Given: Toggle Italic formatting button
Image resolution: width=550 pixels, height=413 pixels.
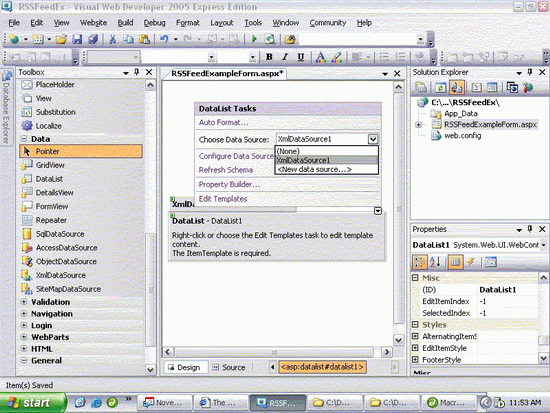Looking at the screenshot, I should pyautogui.click(x=285, y=57).
